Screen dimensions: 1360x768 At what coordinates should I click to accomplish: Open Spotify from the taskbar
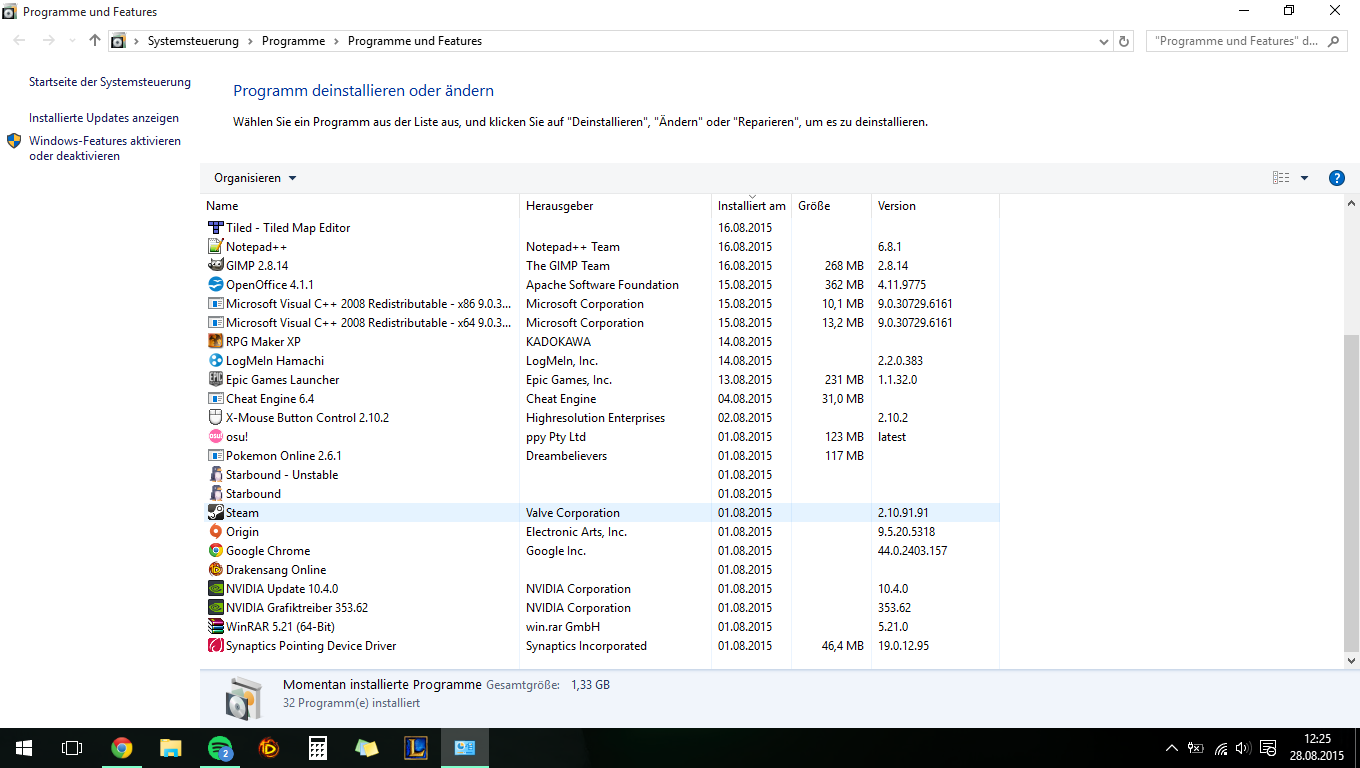pos(220,747)
